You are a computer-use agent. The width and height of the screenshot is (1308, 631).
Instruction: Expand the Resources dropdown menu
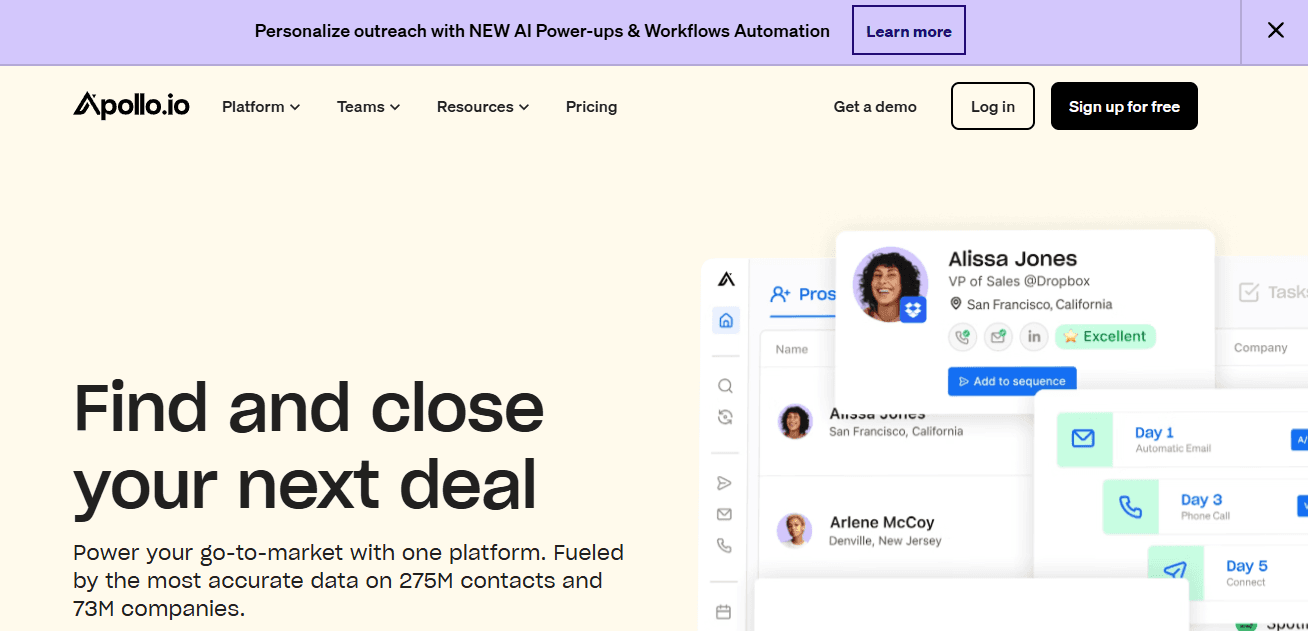click(x=482, y=106)
